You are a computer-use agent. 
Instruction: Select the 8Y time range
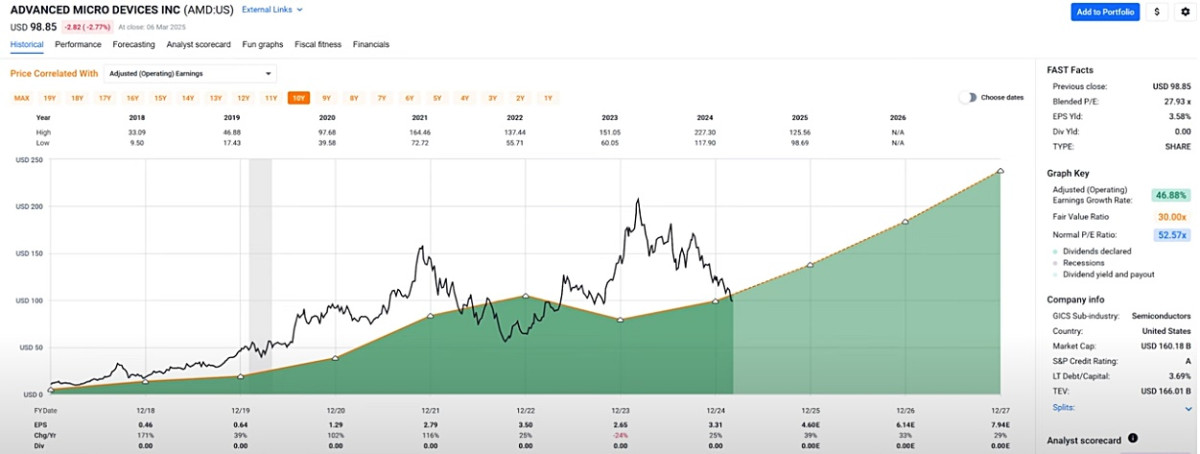(354, 98)
